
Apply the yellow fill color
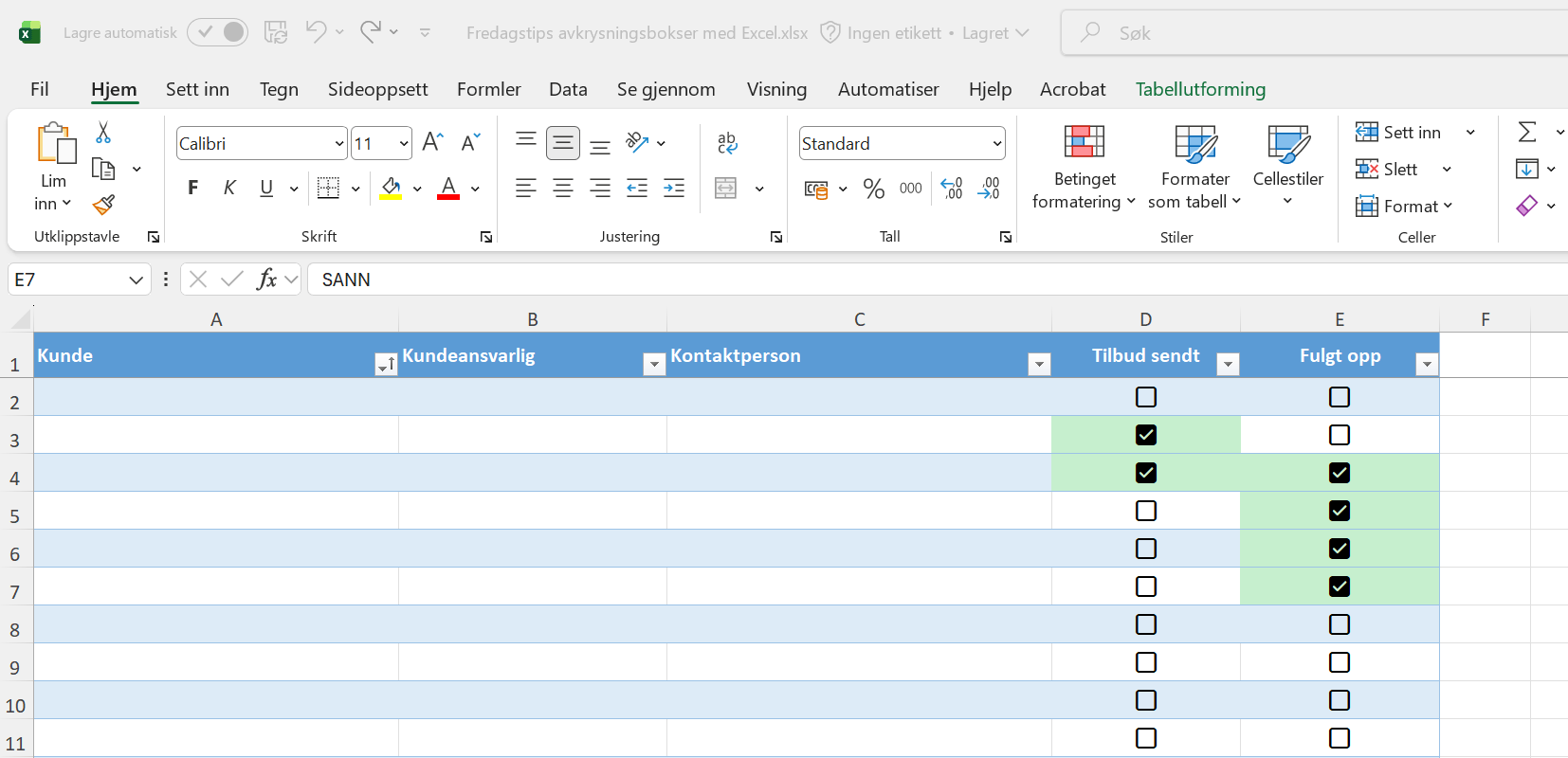coord(391,189)
